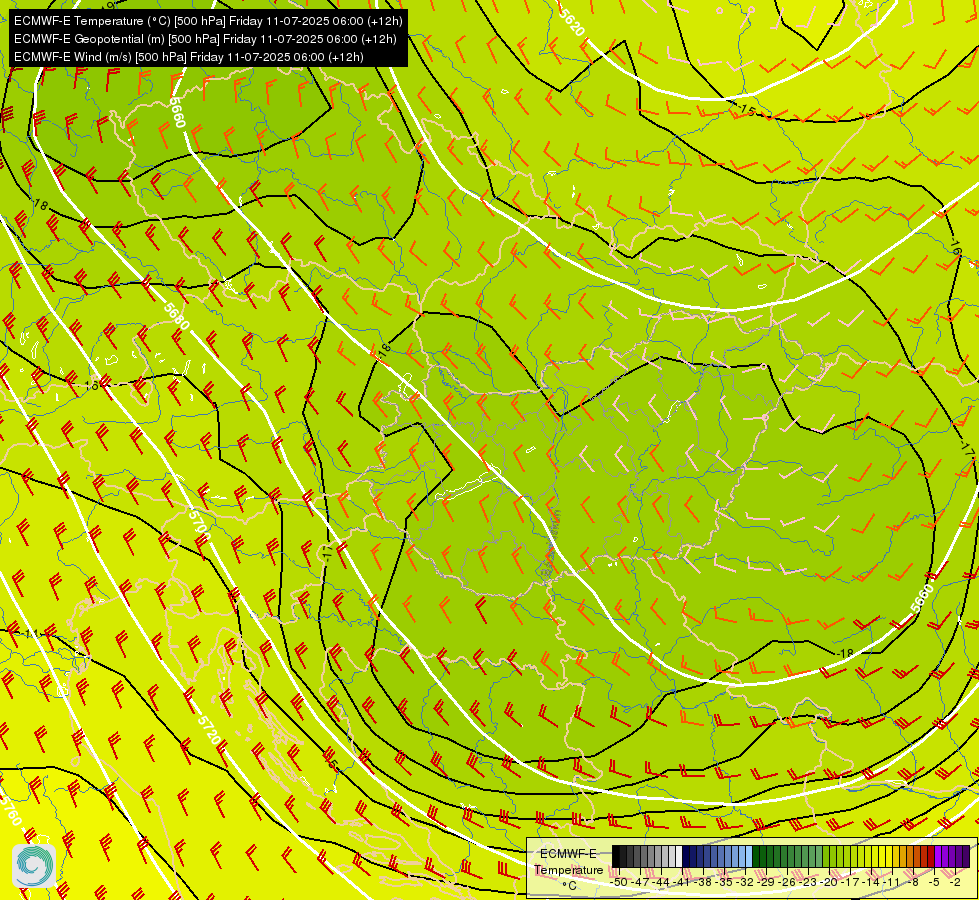Viewport: 979px width, 900px height.
Task: Click the -8 value in legend
Action: pos(913,882)
